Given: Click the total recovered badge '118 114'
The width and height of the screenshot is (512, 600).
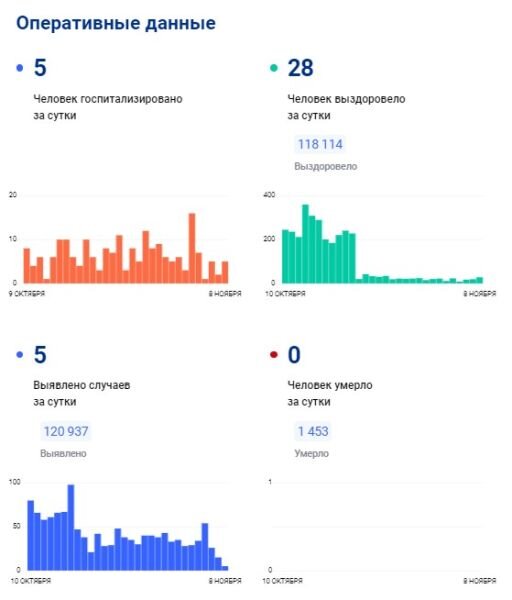Looking at the screenshot, I should [x=320, y=144].
